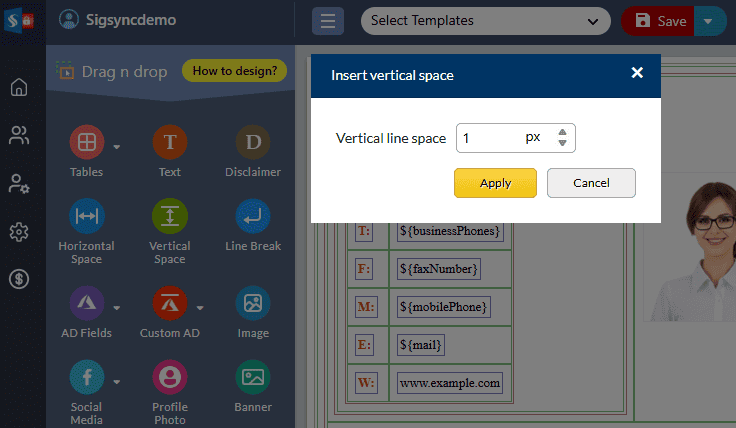Open the billing dollar sidebar icon

coord(19,280)
